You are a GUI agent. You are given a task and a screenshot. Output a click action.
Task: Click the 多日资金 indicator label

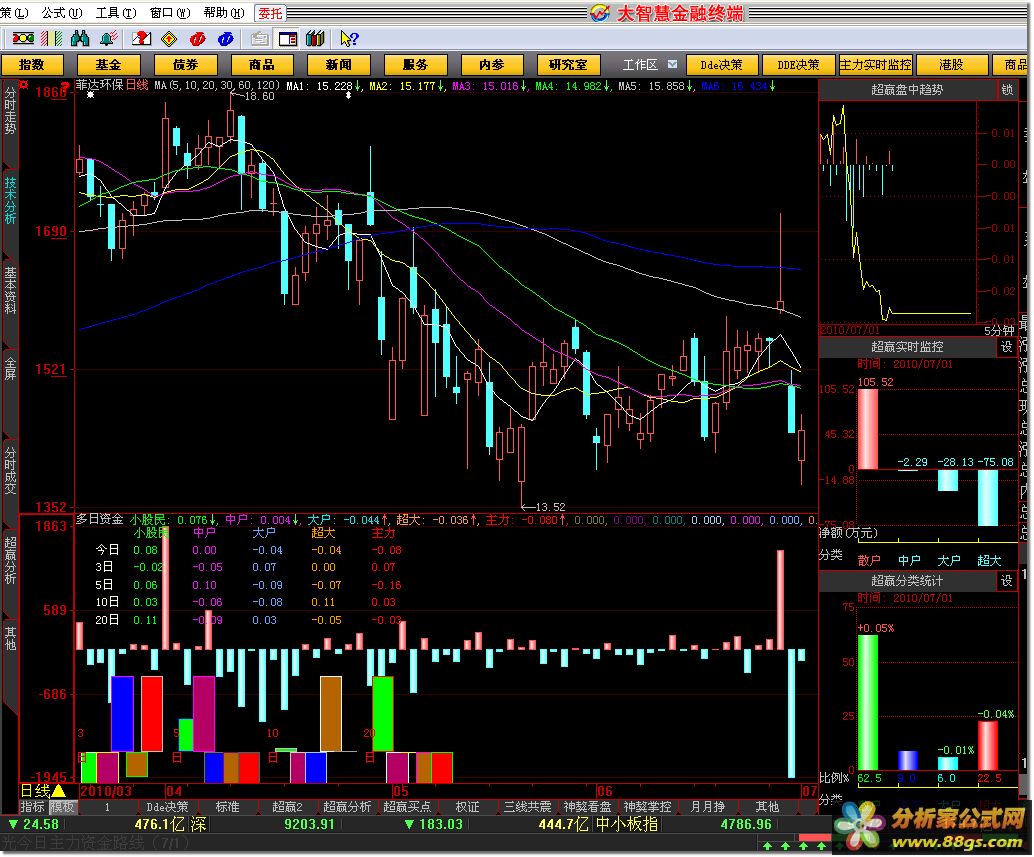100,519
